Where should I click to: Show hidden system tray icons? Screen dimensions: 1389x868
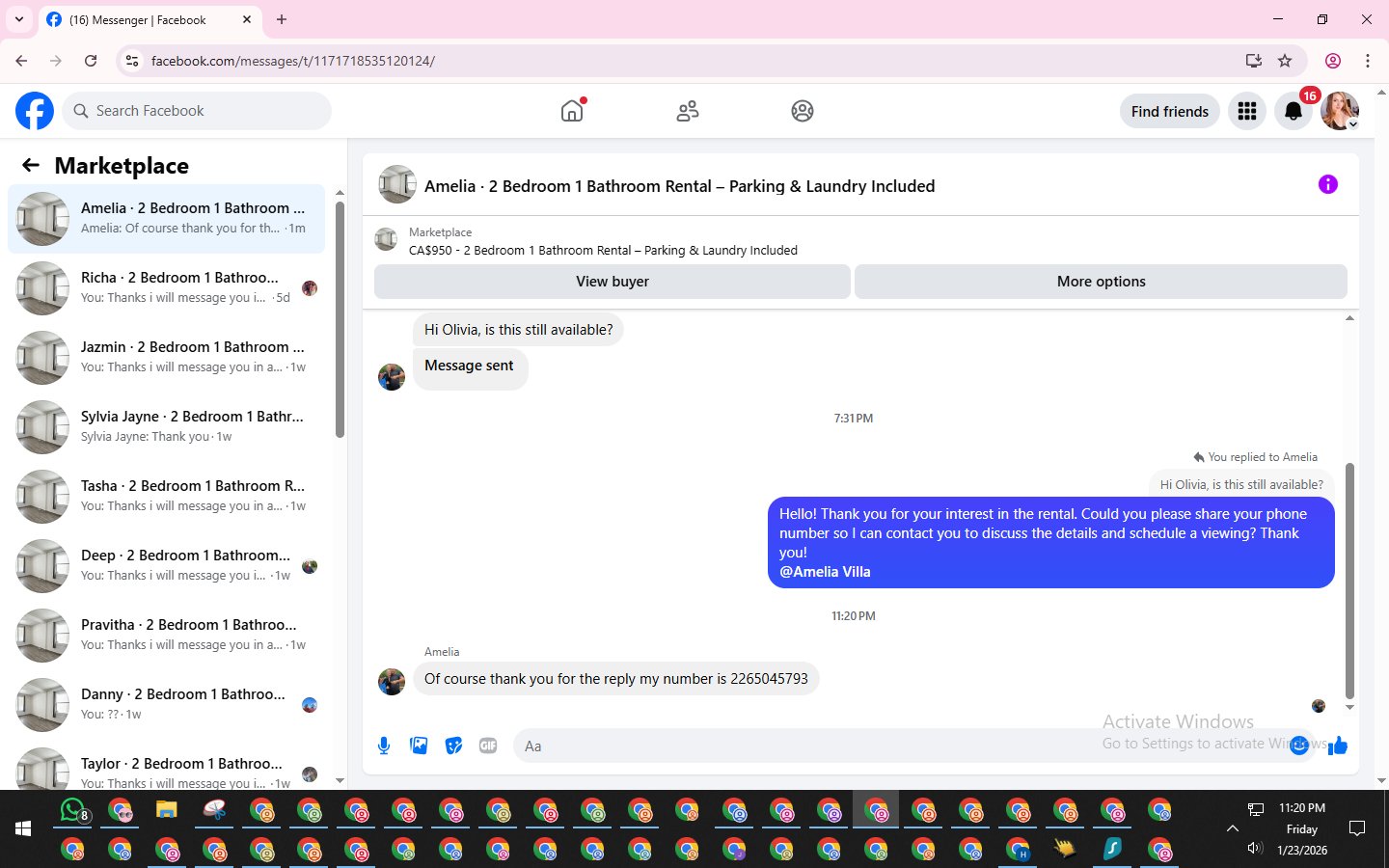pyautogui.click(x=1232, y=828)
